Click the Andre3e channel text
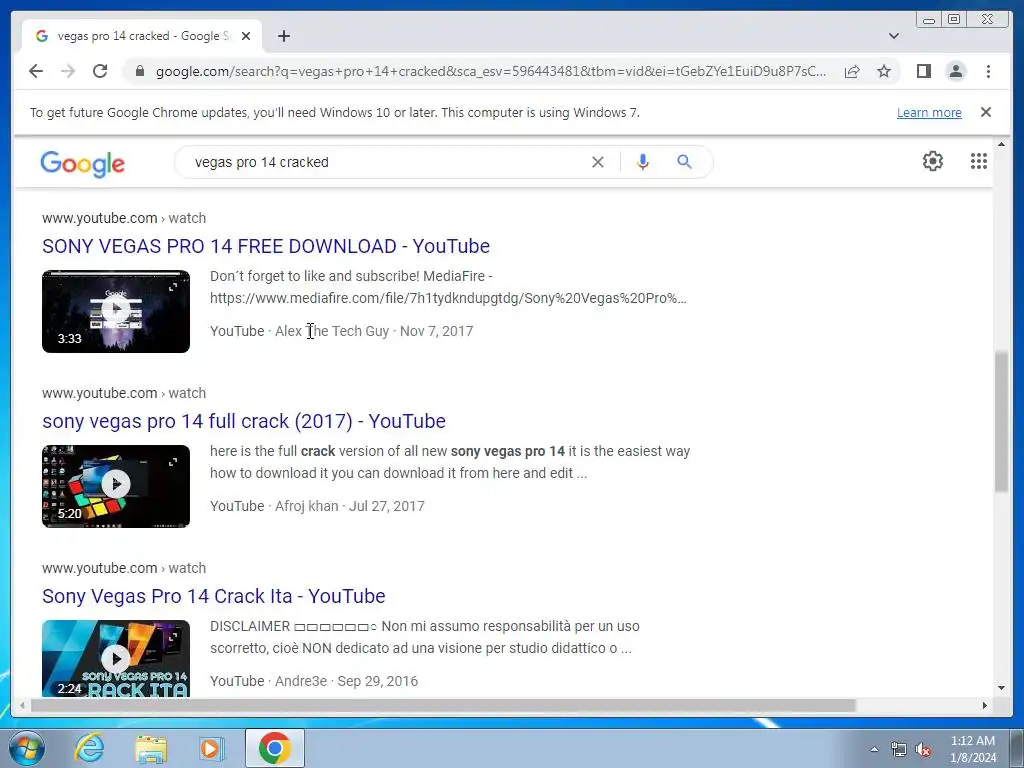Viewport: 1024px width, 768px height. pos(300,681)
